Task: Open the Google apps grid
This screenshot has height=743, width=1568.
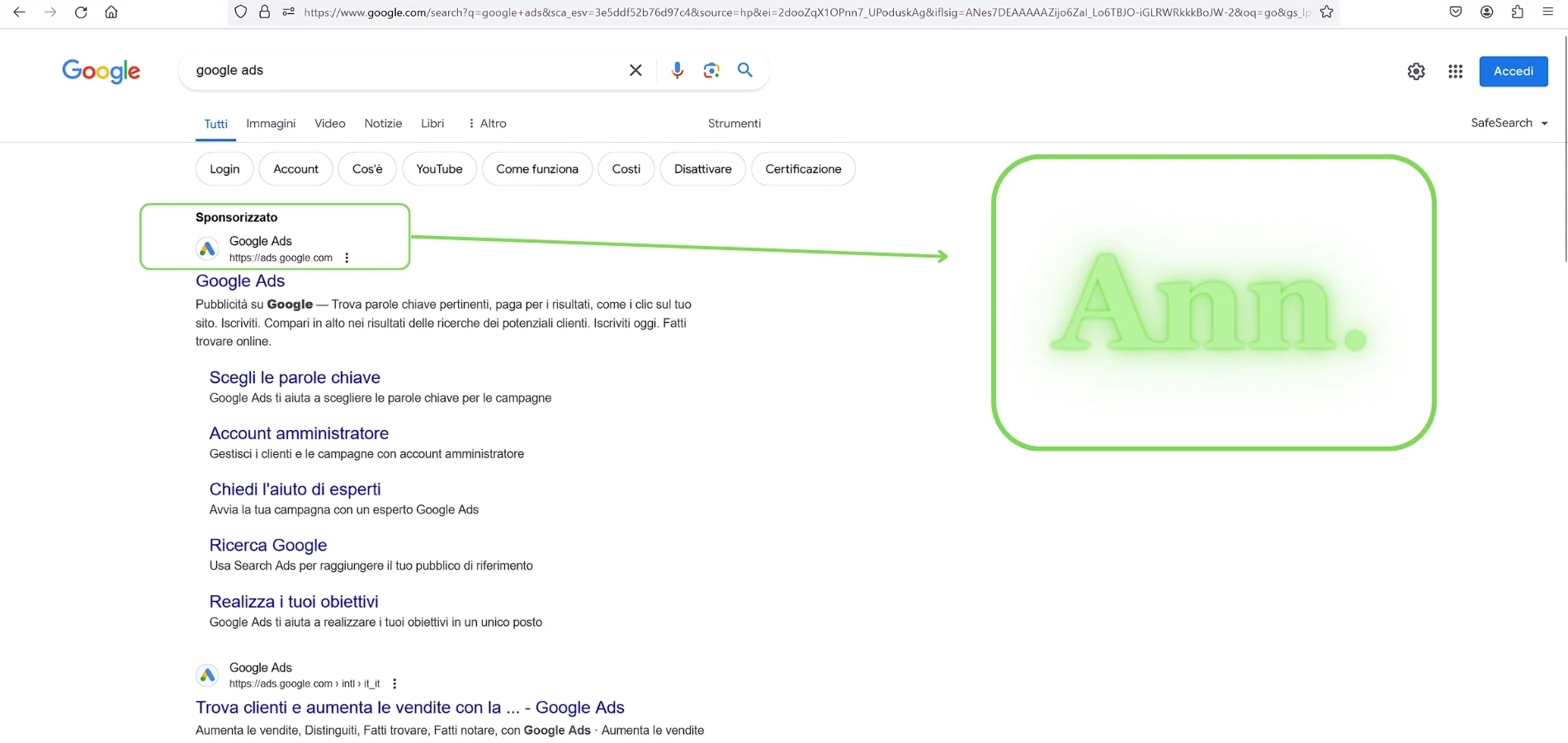Action: pos(1456,72)
